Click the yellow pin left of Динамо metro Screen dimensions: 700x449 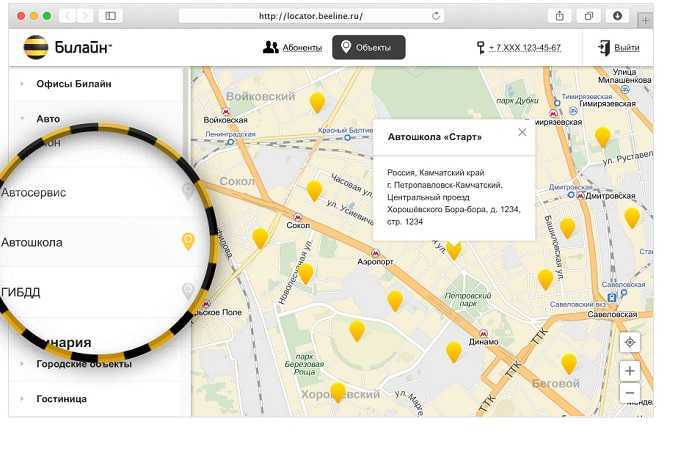coord(454,352)
